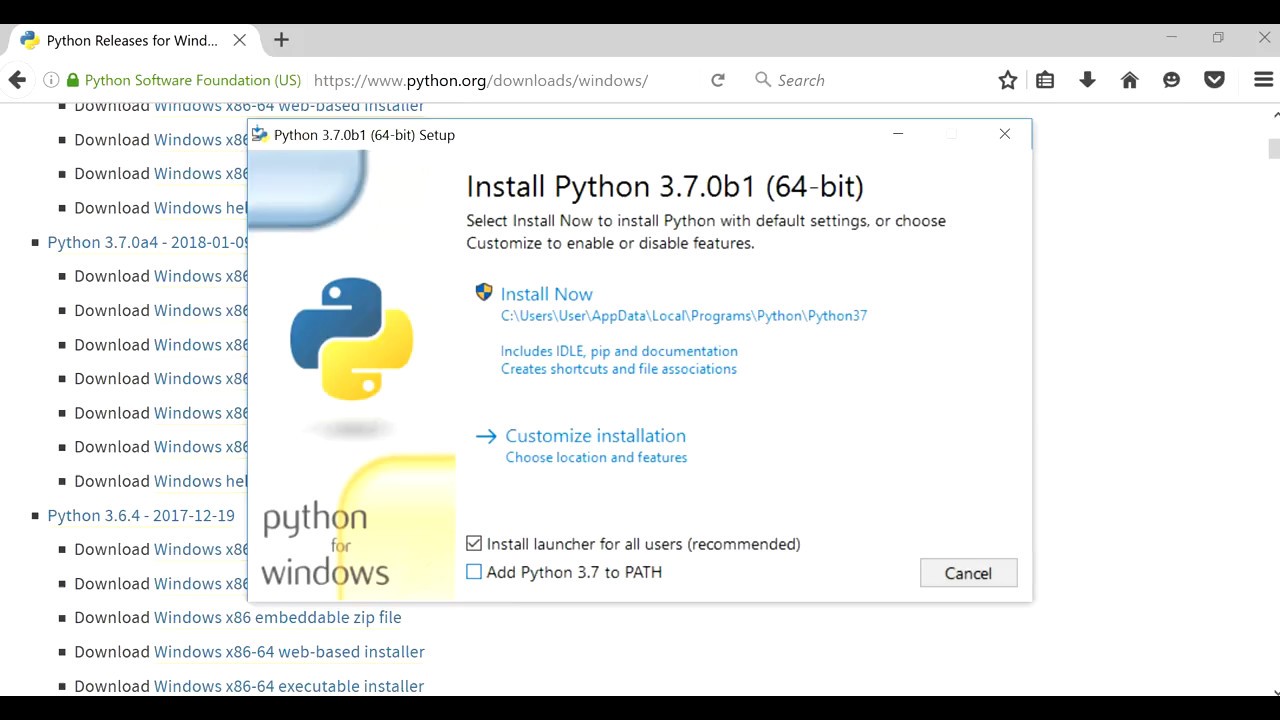Viewport: 1280px width, 720px height.
Task: Open the downloads arrow icon
Action: 1087,80
